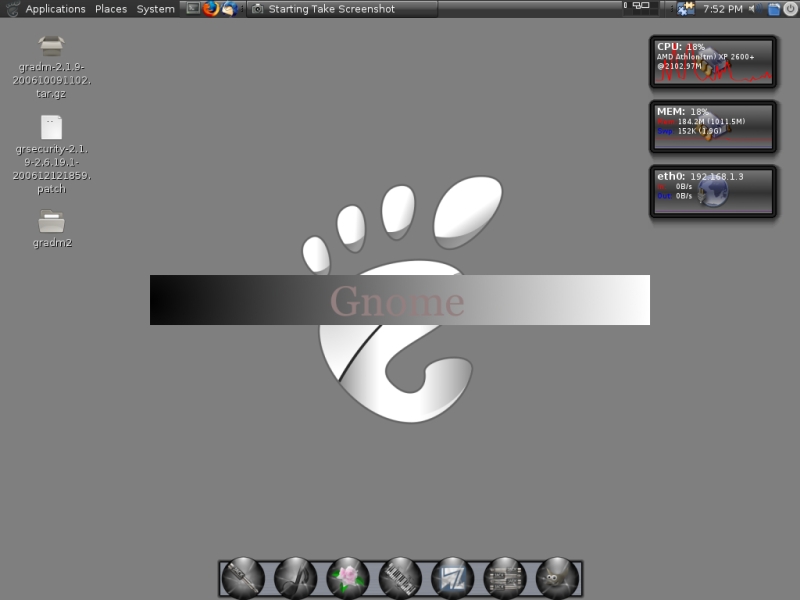Launch GIMP from the dock
The width and height of the screenshot is (800, 600).
[x=558, y=578]
